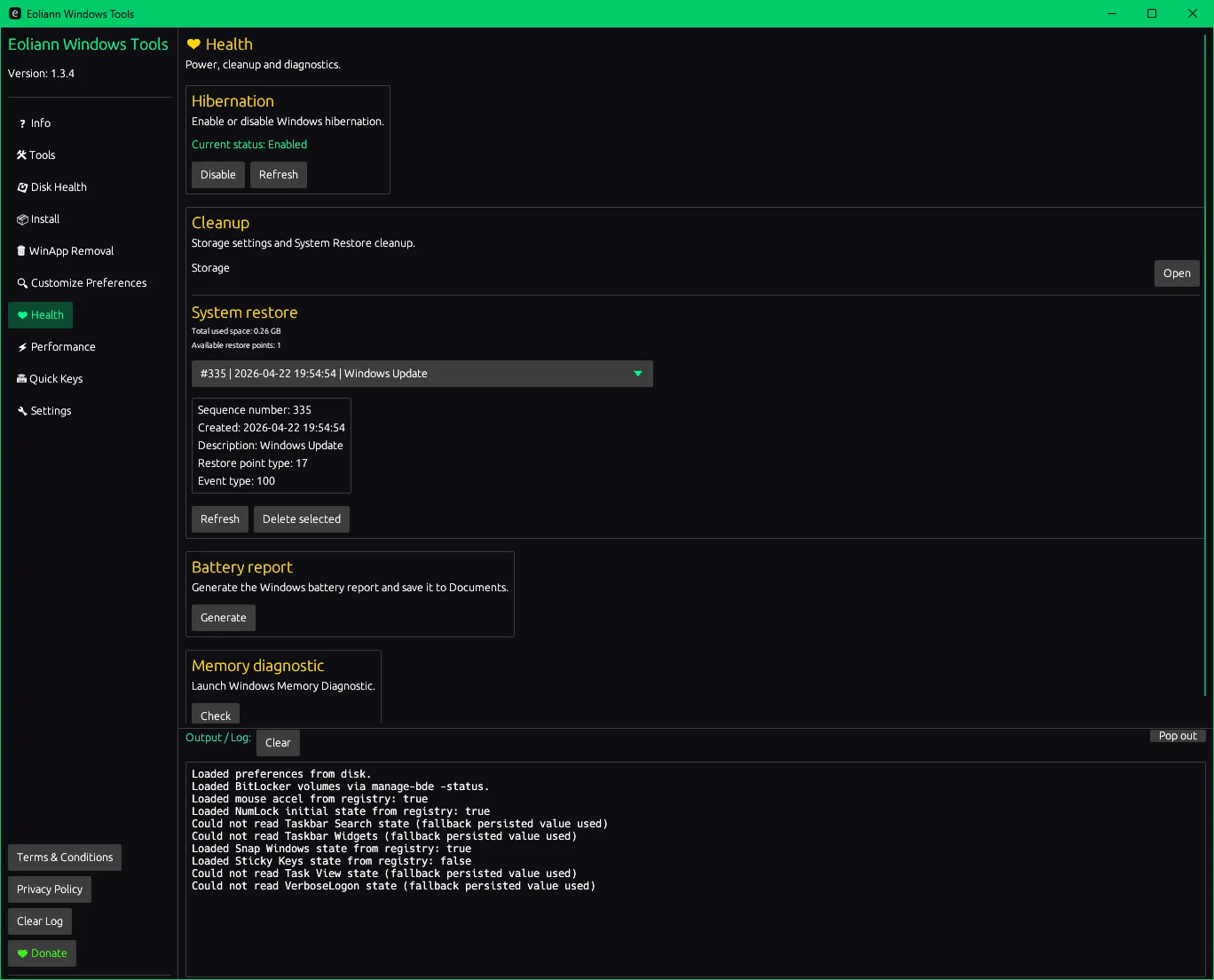Viewport: 1214px width, 980px height.
Task: Expand the restore point dropdown arrow
Action: click(637, 374)
